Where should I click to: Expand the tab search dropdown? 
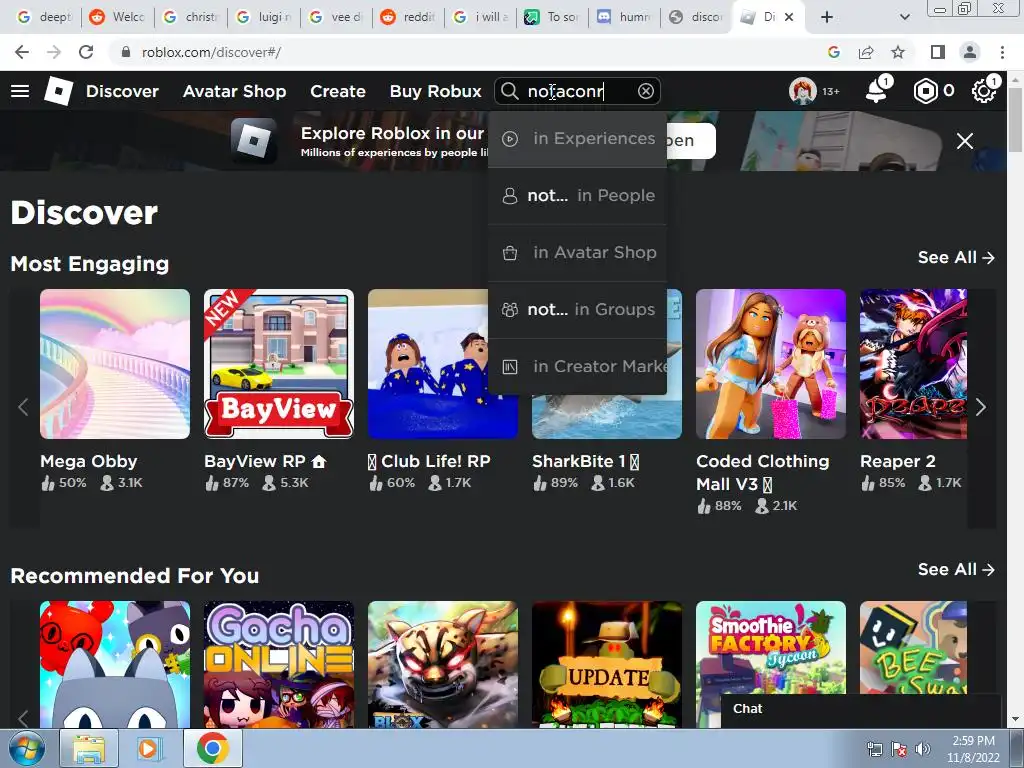[904, 17]
